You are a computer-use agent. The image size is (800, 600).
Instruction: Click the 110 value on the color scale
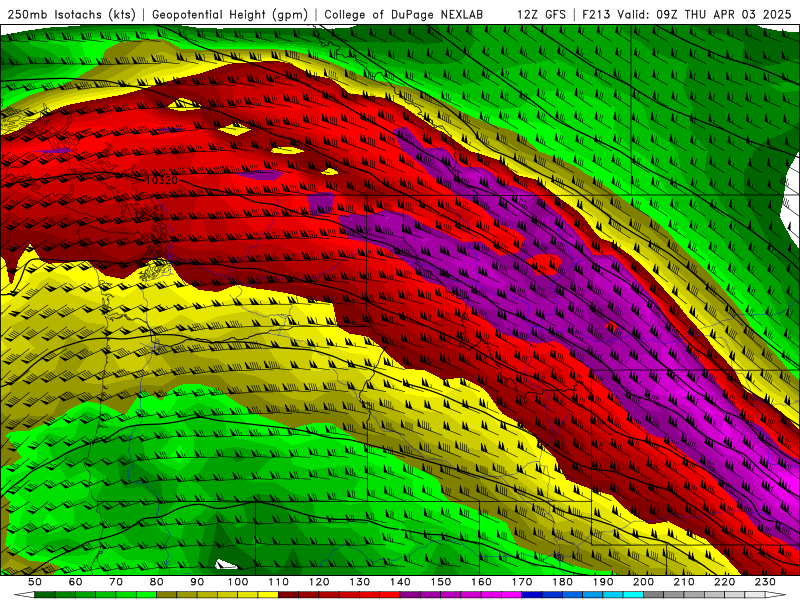coord(279,582)
